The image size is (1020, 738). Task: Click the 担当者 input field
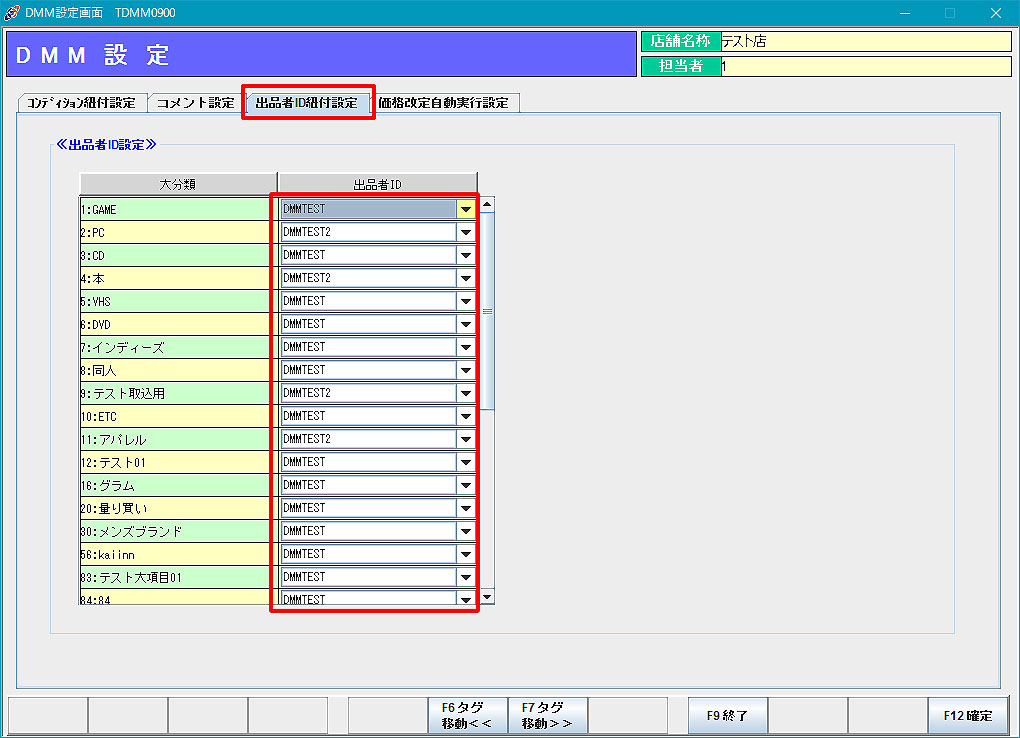click(x=865, y=66)
